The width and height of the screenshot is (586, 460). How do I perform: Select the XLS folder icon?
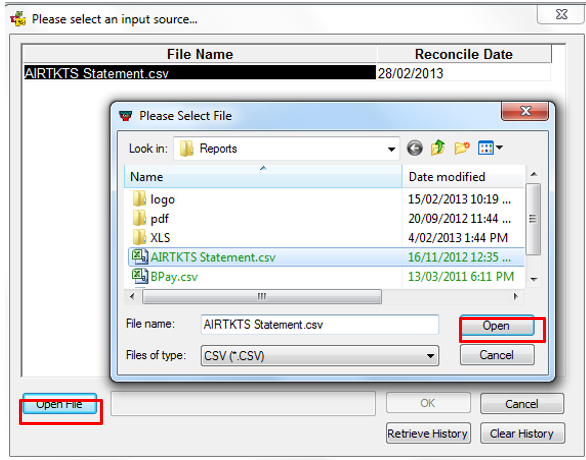pyautogui.click(x=139, y=237)
